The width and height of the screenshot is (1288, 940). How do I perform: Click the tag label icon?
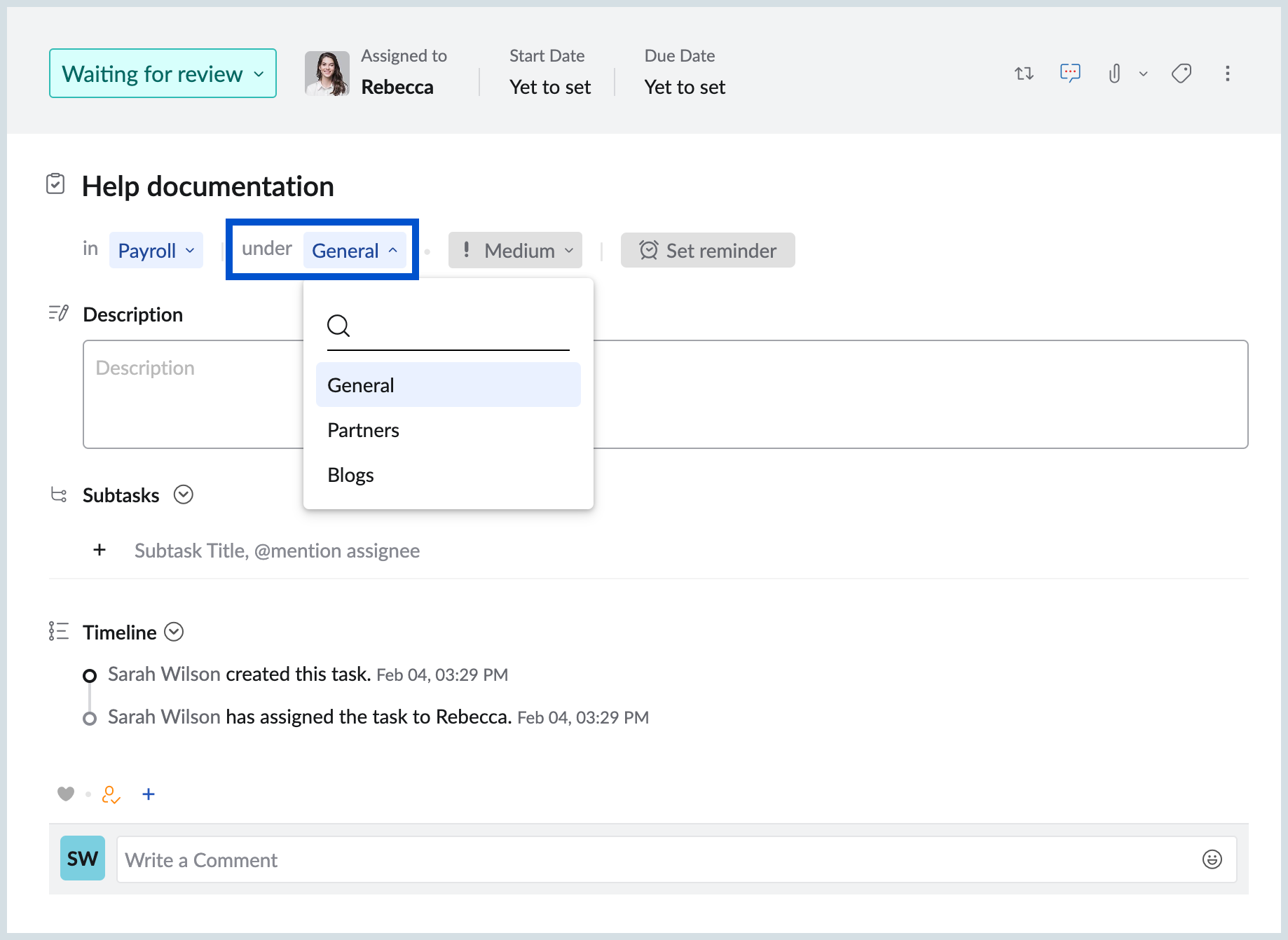pos(1181,74)
